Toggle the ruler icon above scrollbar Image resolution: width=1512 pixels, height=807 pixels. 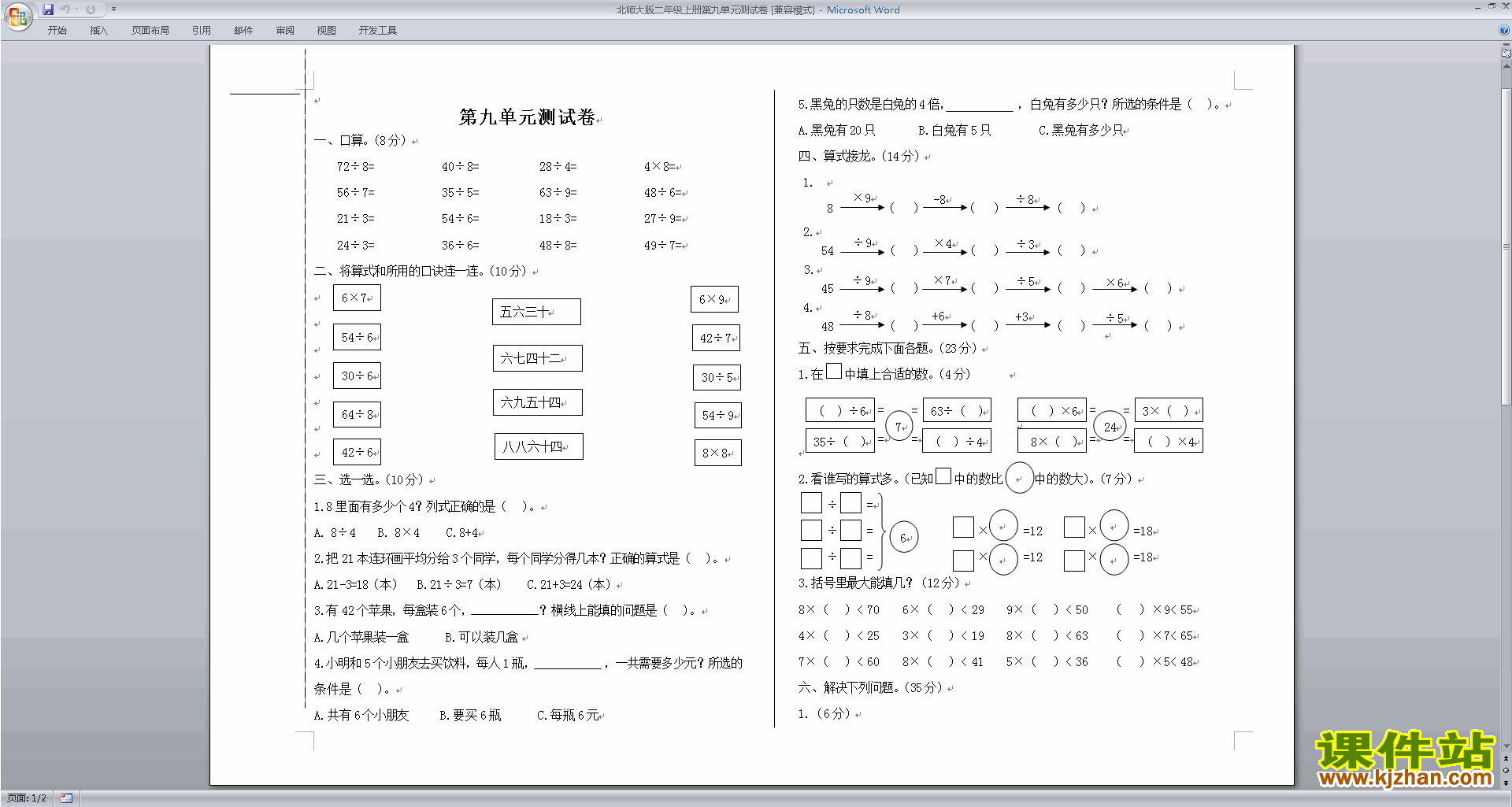coord(1506,54)
